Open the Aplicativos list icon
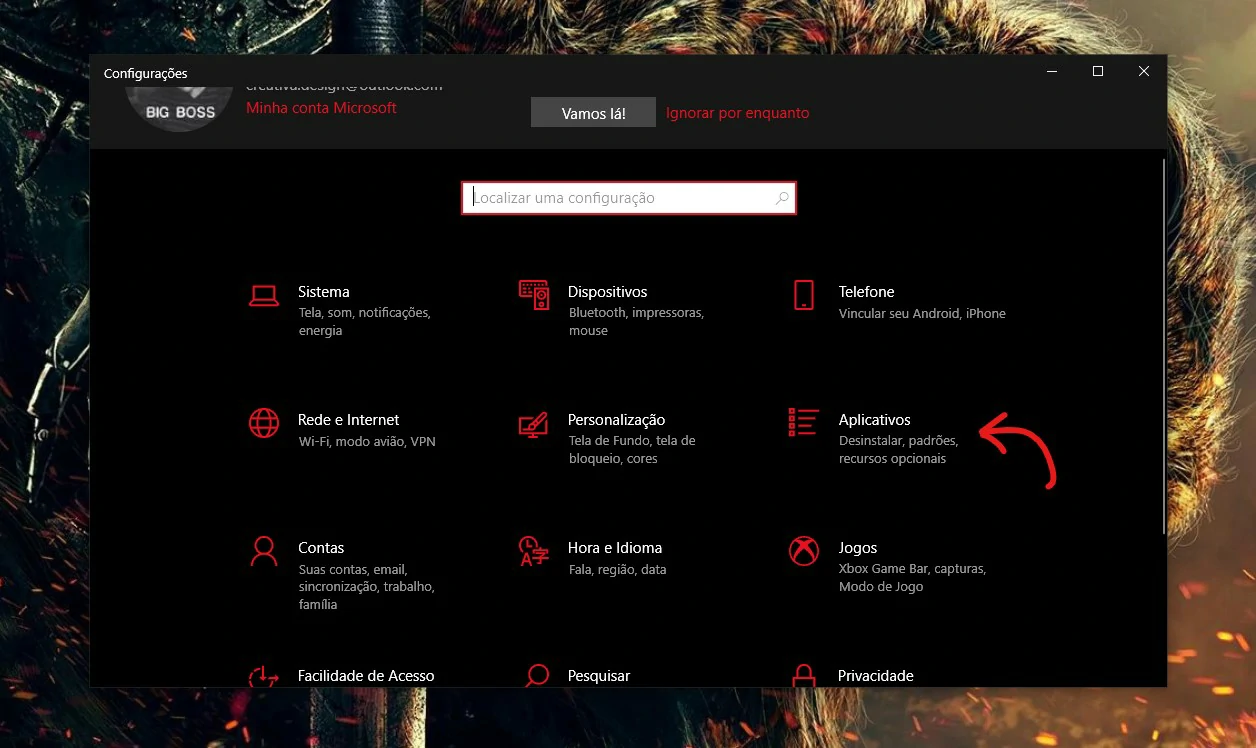Viewport: 1256px width, 748px height. click(804, 423)
